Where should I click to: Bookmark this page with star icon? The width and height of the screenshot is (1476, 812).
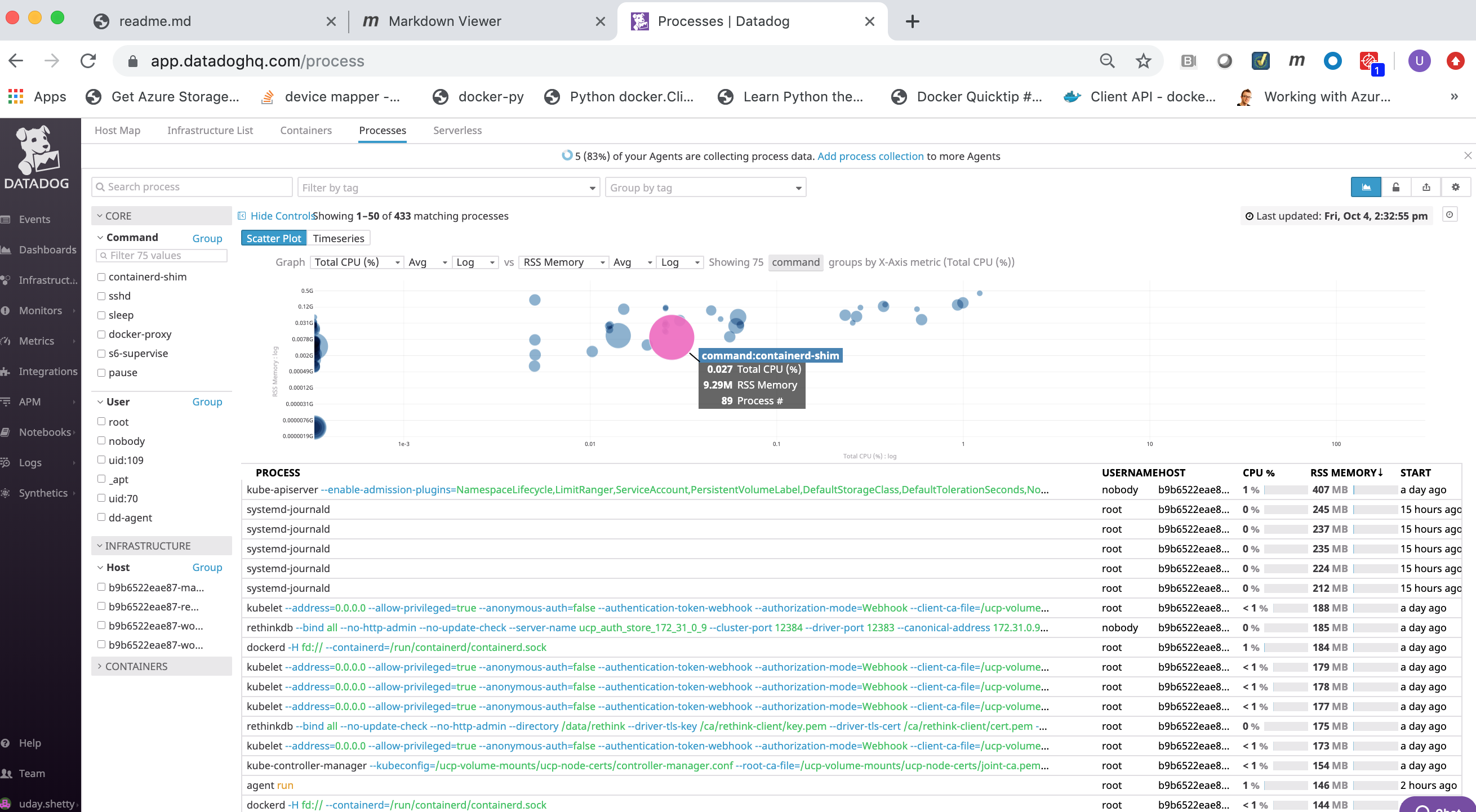point(1143,61)
